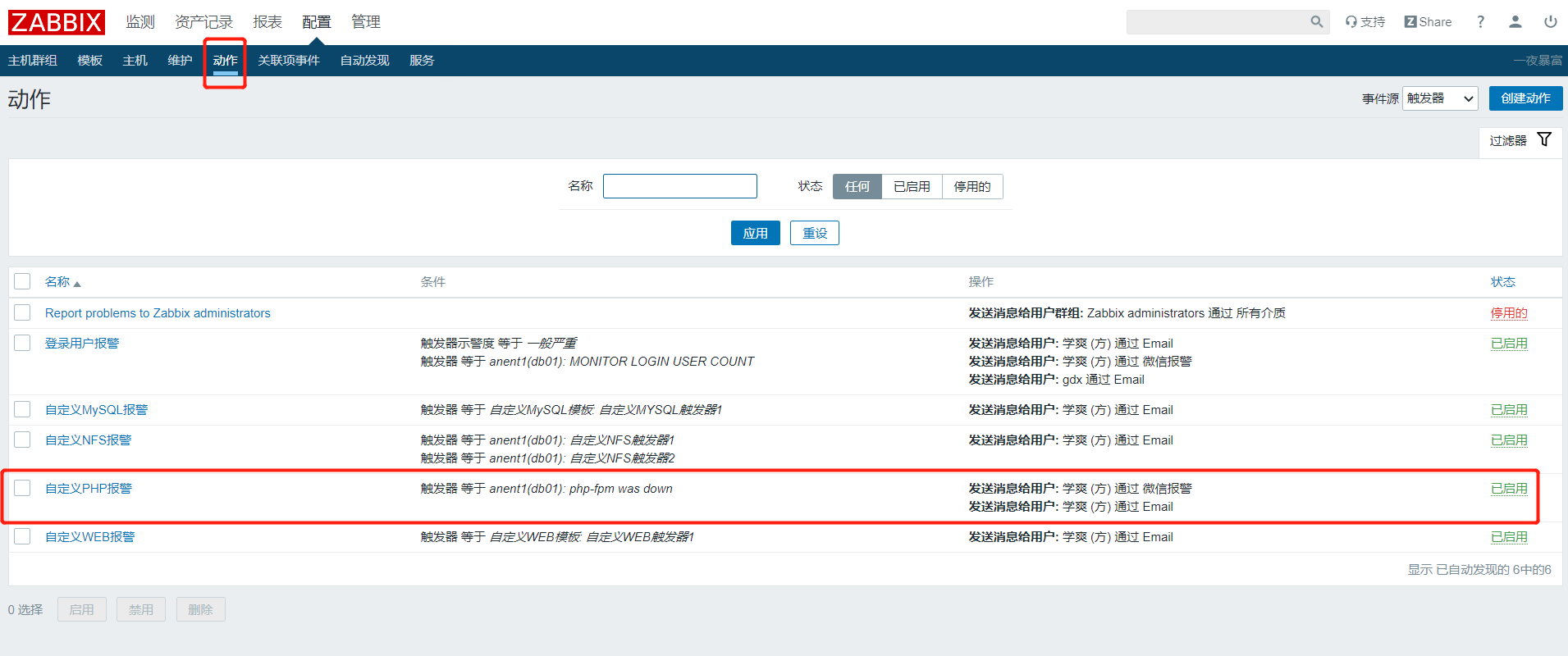This screenshot has height=656, width=1568.
Task: Toggle the 过滤器 filter funnel icon
Action: pos(1544,139)
